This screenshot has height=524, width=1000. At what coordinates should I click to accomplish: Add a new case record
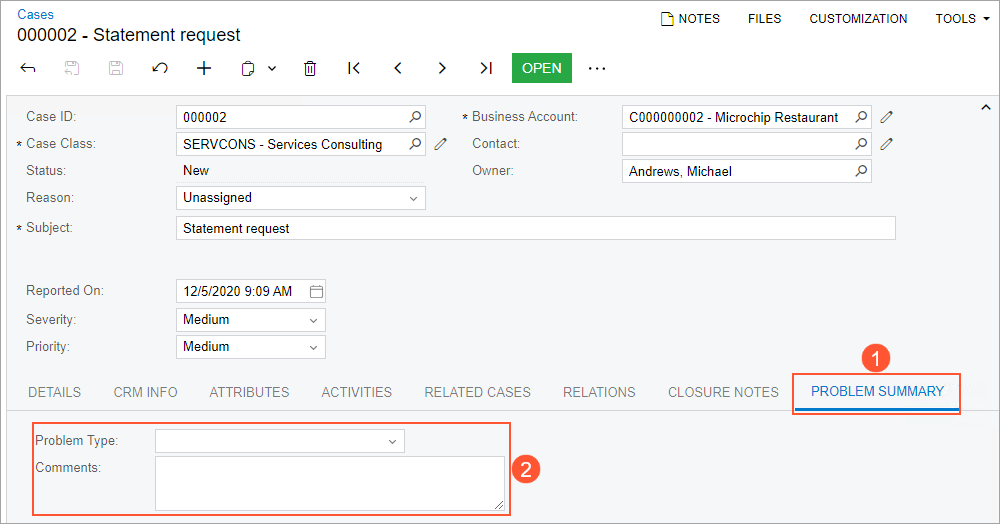204,68
